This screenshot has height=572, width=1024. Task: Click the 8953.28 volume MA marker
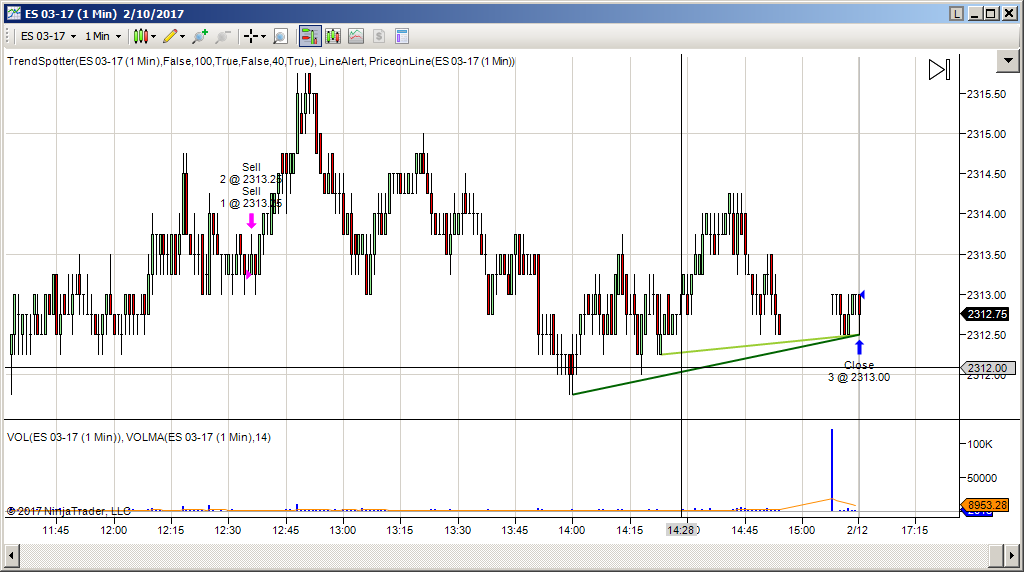986,505
